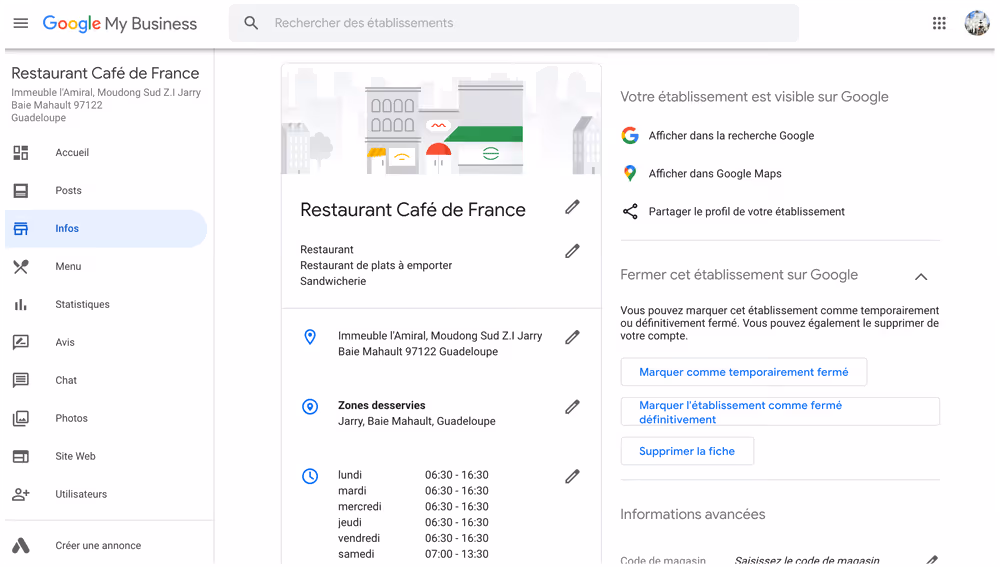This screenshot has width=1000, height=567.
Task: Click the search magnifier icon
Action: pos(251,23)
